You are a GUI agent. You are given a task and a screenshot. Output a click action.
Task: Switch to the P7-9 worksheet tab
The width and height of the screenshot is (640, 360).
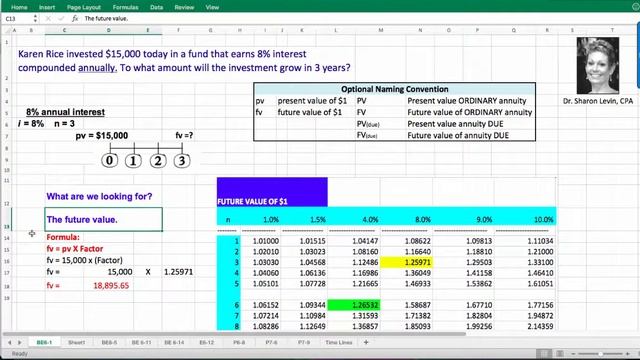pos(304,342)
